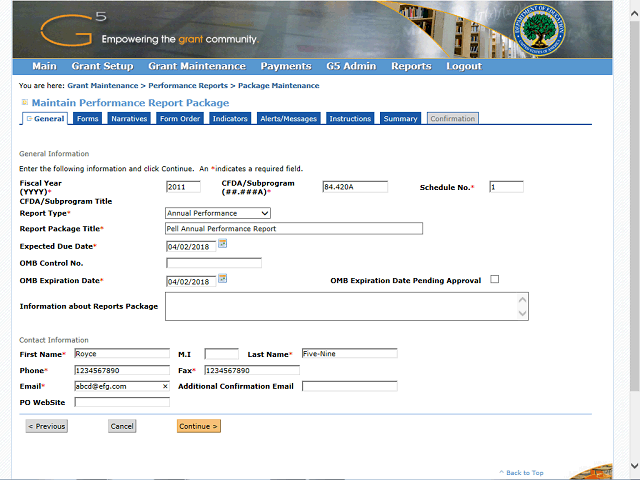Click the Cancel button
This screenshot has height=480, width=640.
click(x=122, y=426)
